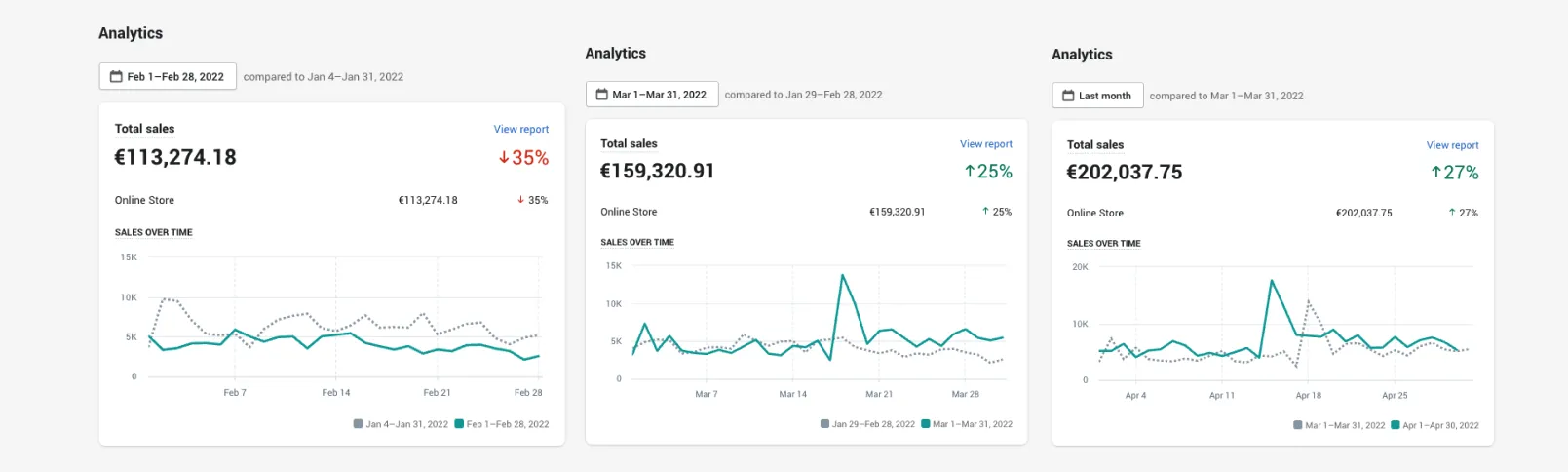Screen dimensions: 1568x472
Task: Click the Mar 7 axis label
Action: (707, 394)
